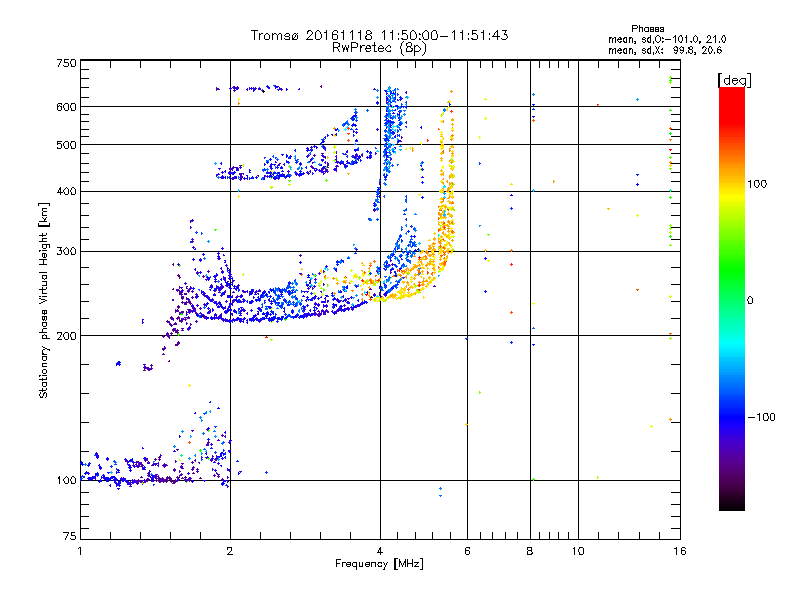Click the x-axis '10' tick label

click(578, 551)
